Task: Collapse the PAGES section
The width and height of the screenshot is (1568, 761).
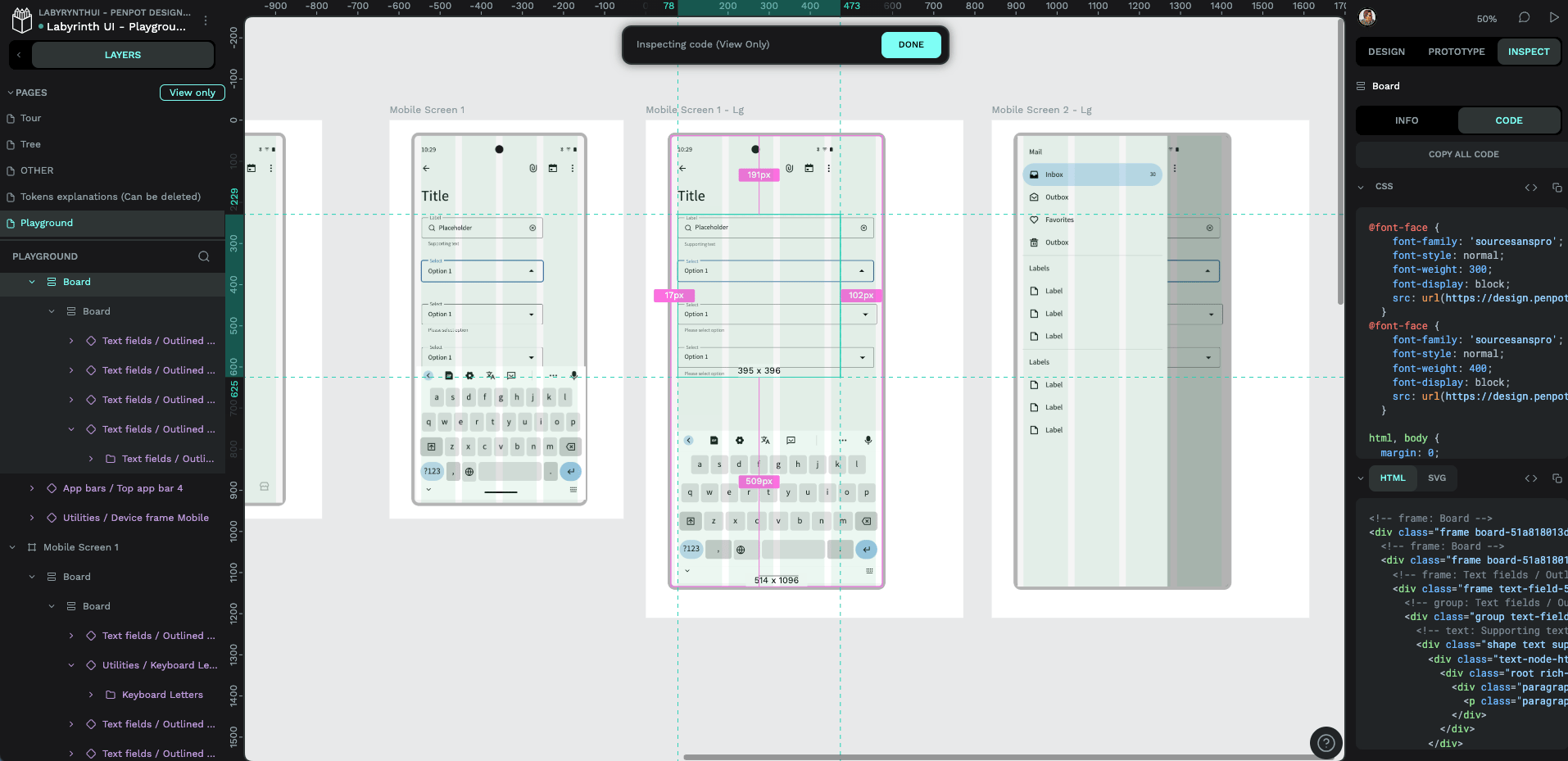Action: [11, 93]
